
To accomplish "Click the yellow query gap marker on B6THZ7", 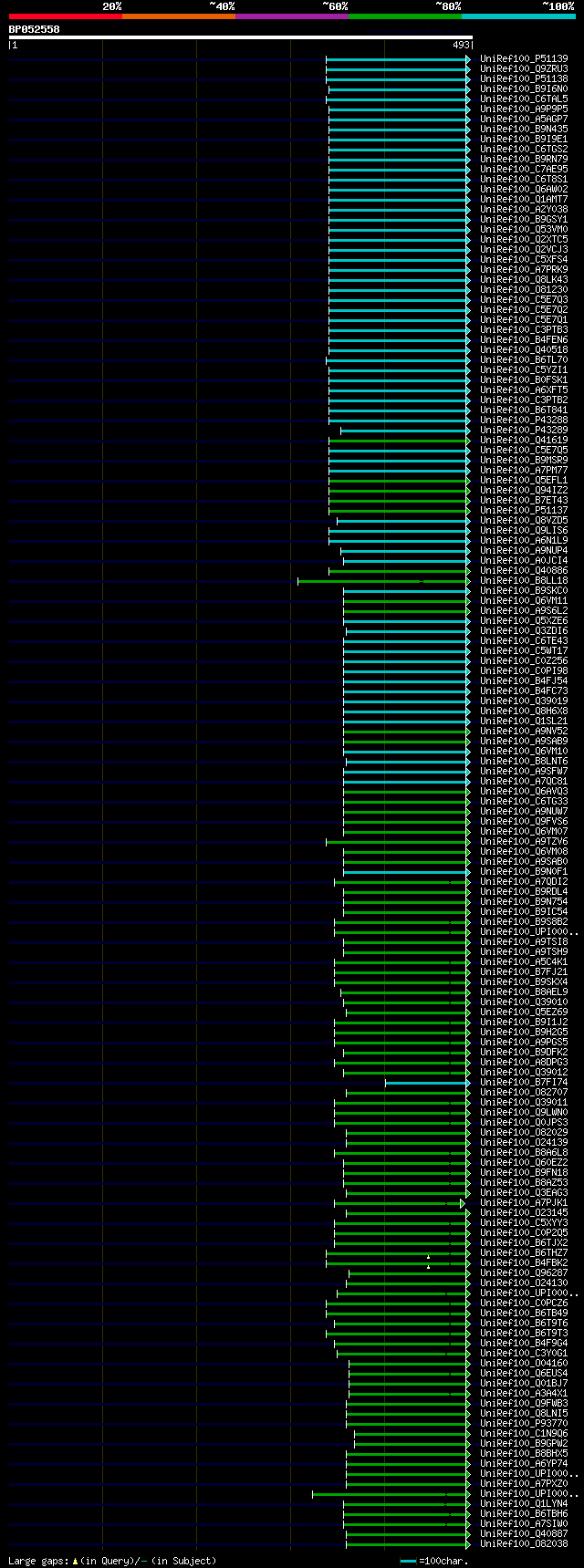I will click(x=428, y=1257).
